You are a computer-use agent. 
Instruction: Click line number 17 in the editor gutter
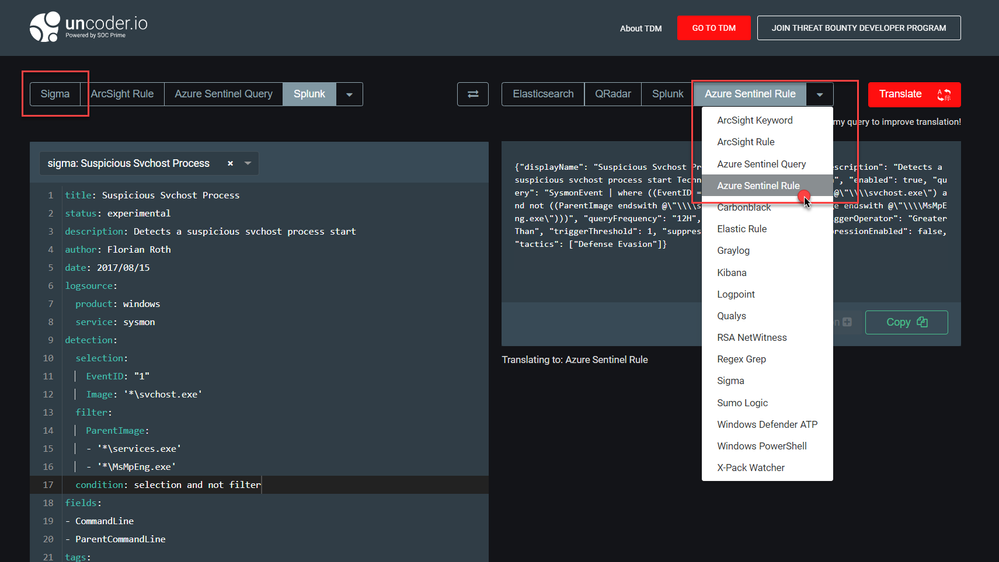(x=48, y=485)
